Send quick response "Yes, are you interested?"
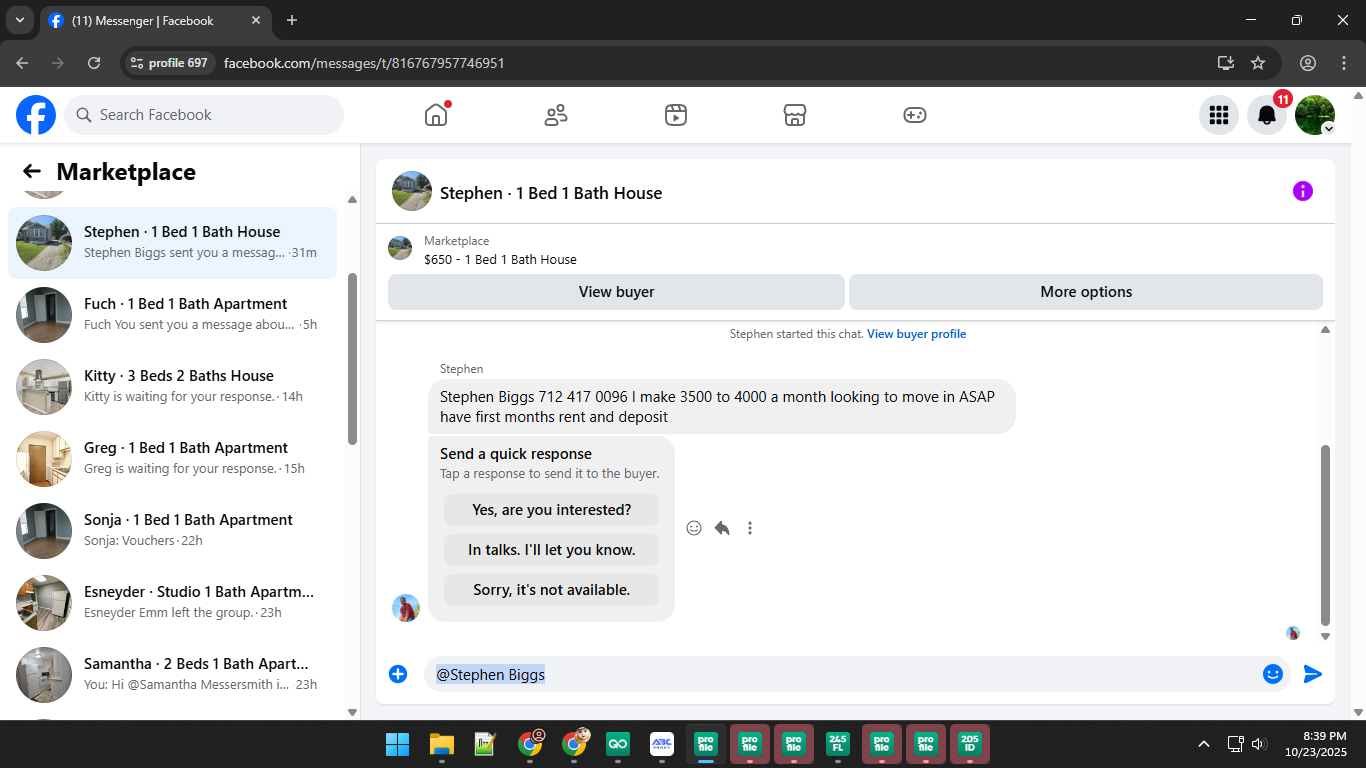1366x768 pixels. pos(552,510)
